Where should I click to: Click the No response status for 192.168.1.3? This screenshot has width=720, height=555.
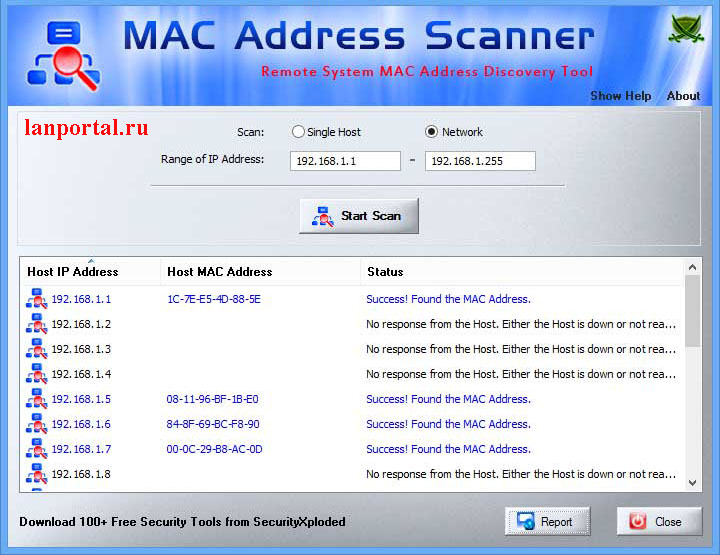click(x=521, y=349)
